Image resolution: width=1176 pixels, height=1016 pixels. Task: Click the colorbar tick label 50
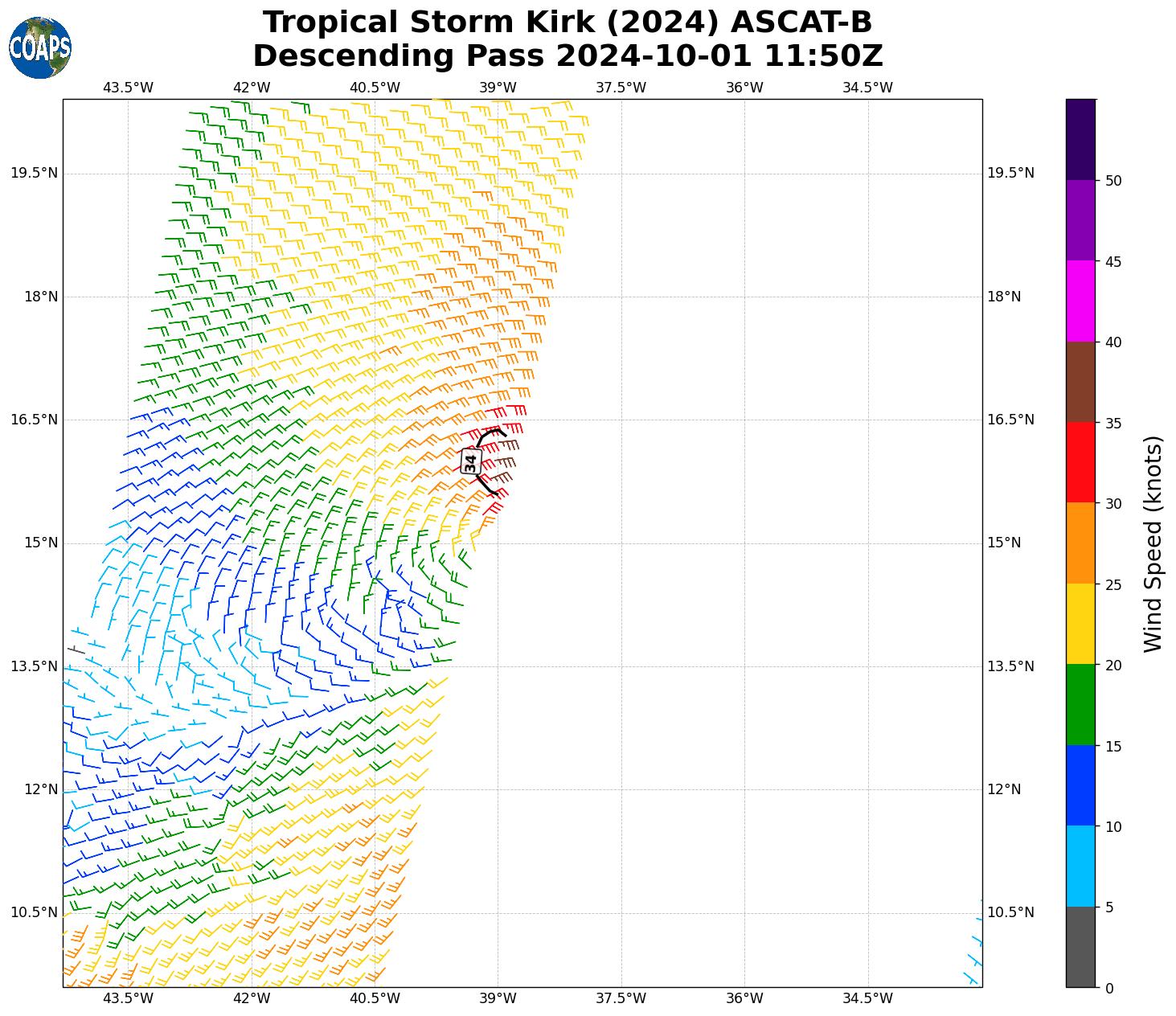pos(1113,181)
